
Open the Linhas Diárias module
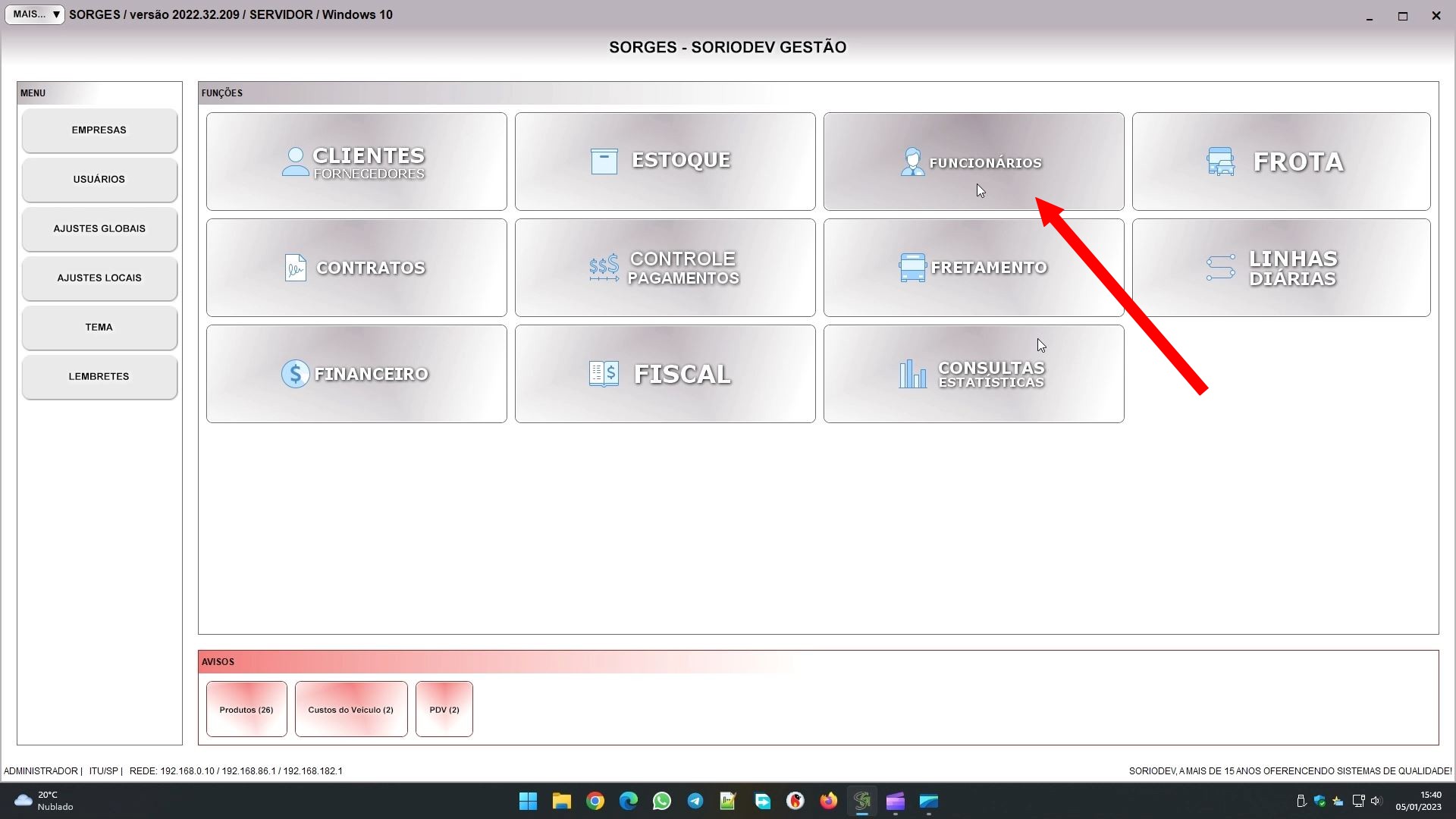1281,268
